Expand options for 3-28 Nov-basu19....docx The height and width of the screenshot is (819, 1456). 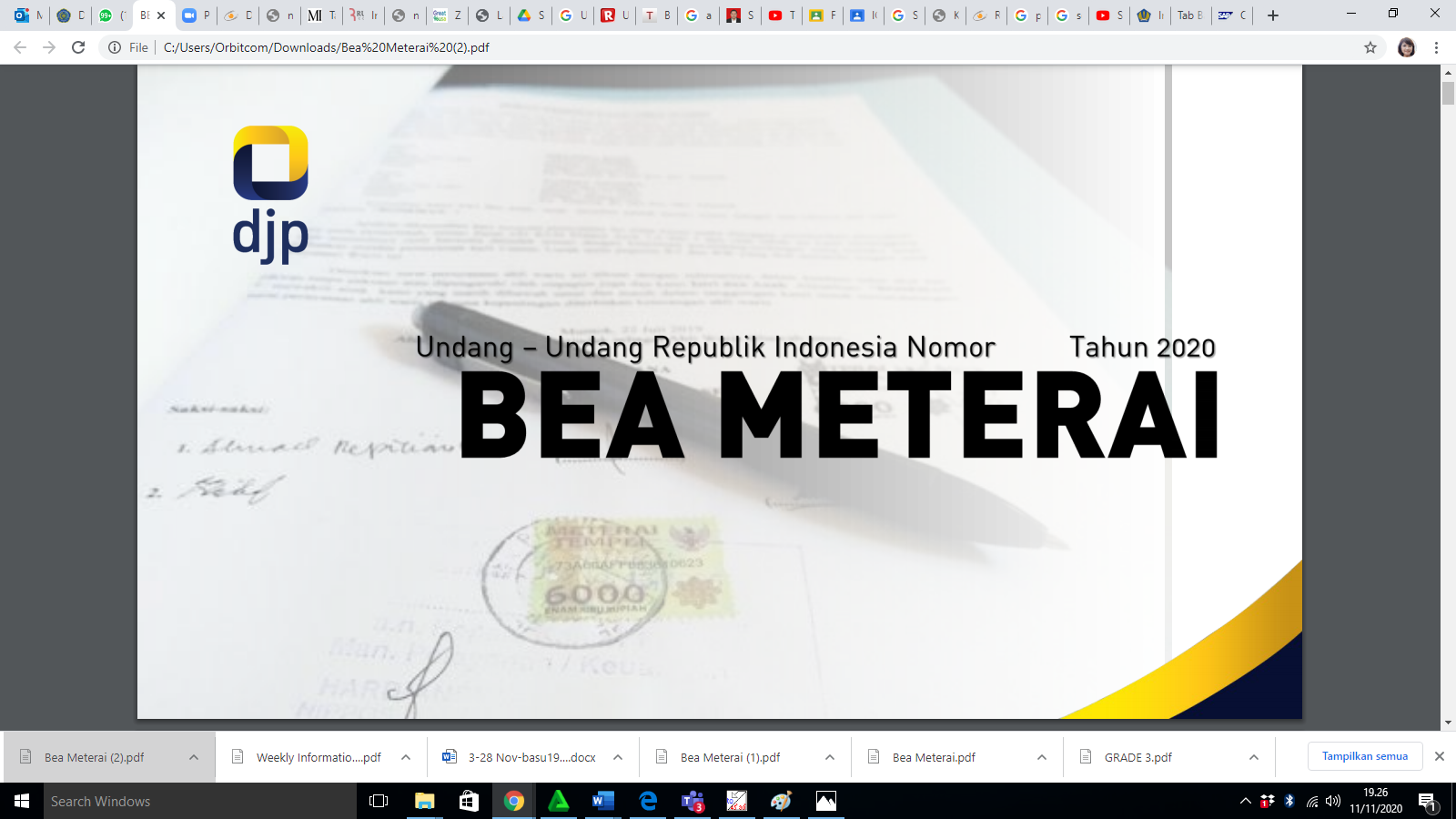(x=618, y=757)
